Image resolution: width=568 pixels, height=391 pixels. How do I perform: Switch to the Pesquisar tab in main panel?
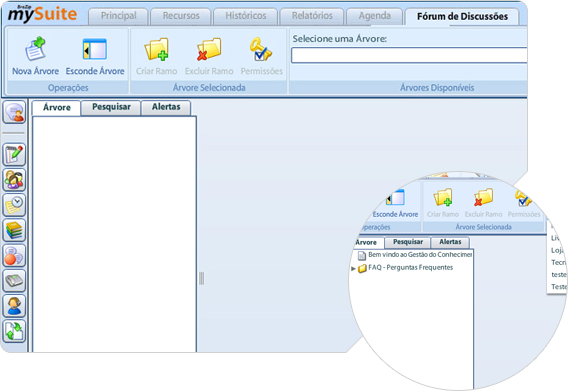coord(111,107)
